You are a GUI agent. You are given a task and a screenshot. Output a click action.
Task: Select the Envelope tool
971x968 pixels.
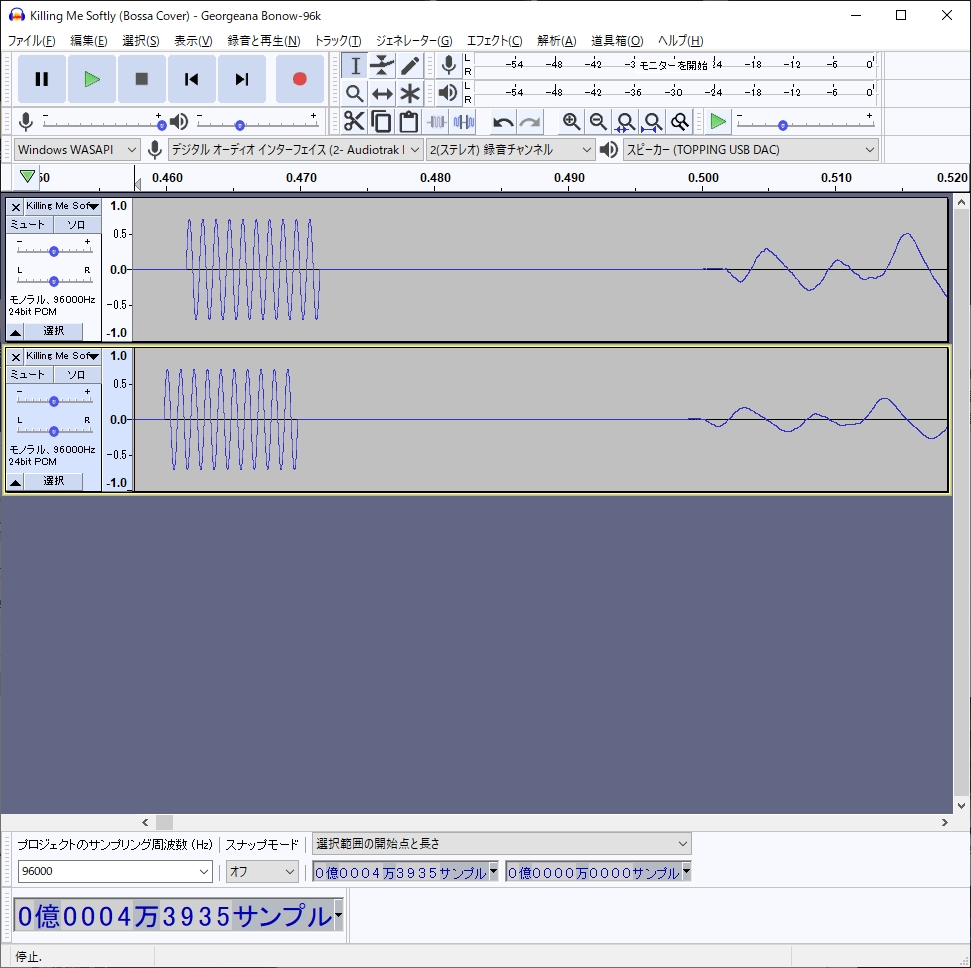point(382,66)
